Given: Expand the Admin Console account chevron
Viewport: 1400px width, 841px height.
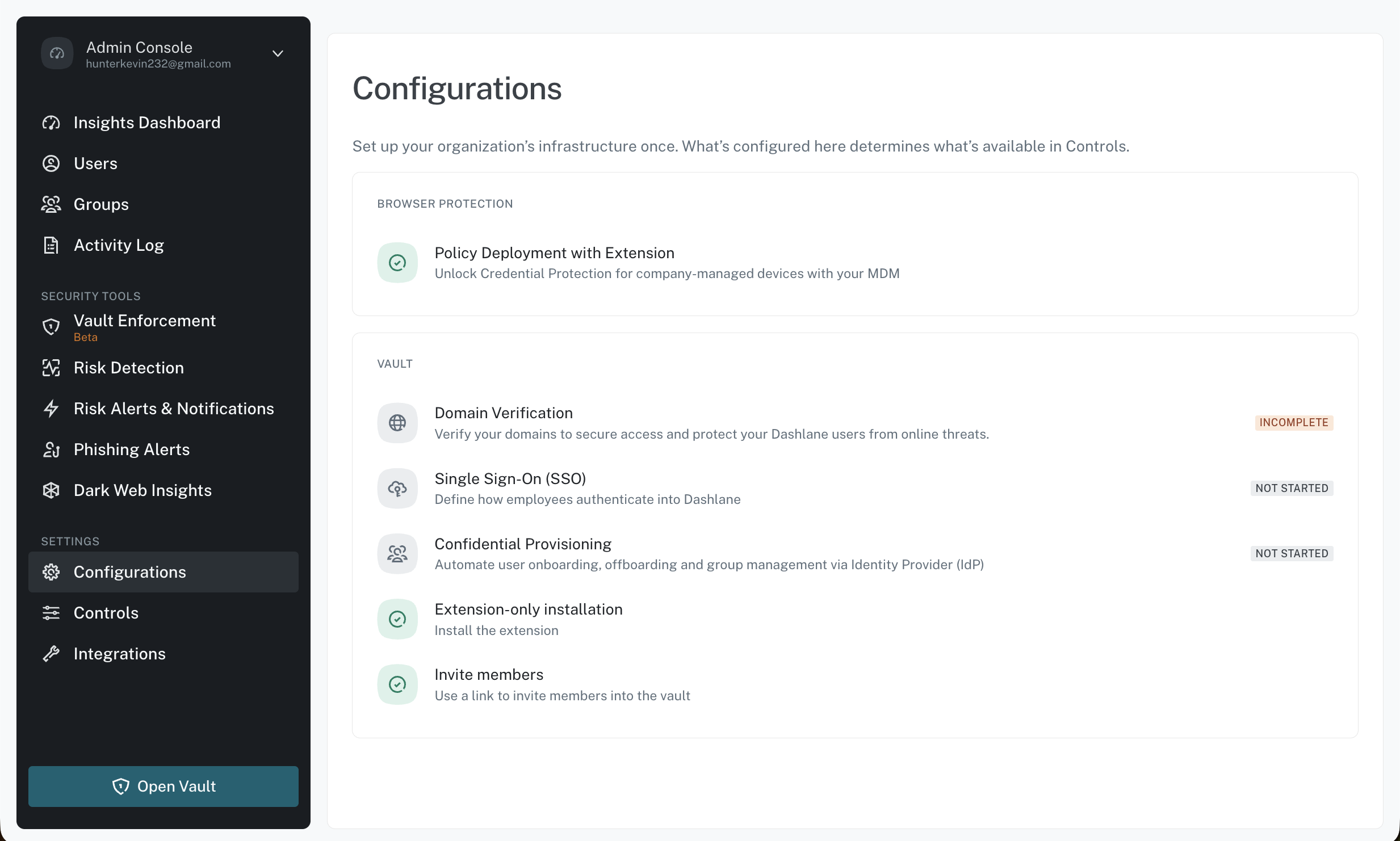Looking at the screenshot, I should [278, 54].
